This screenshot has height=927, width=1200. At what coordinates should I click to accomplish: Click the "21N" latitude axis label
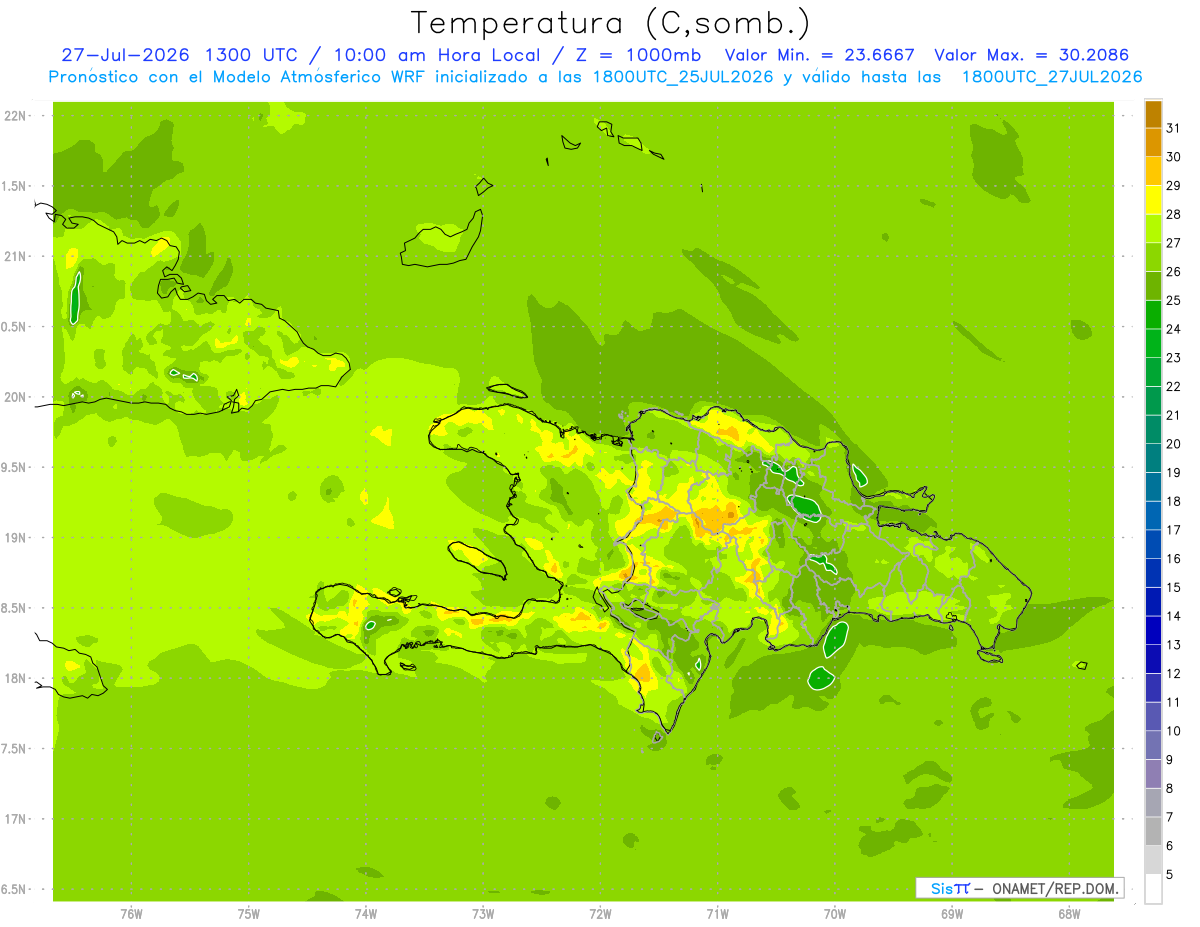[x=15, y=256]
